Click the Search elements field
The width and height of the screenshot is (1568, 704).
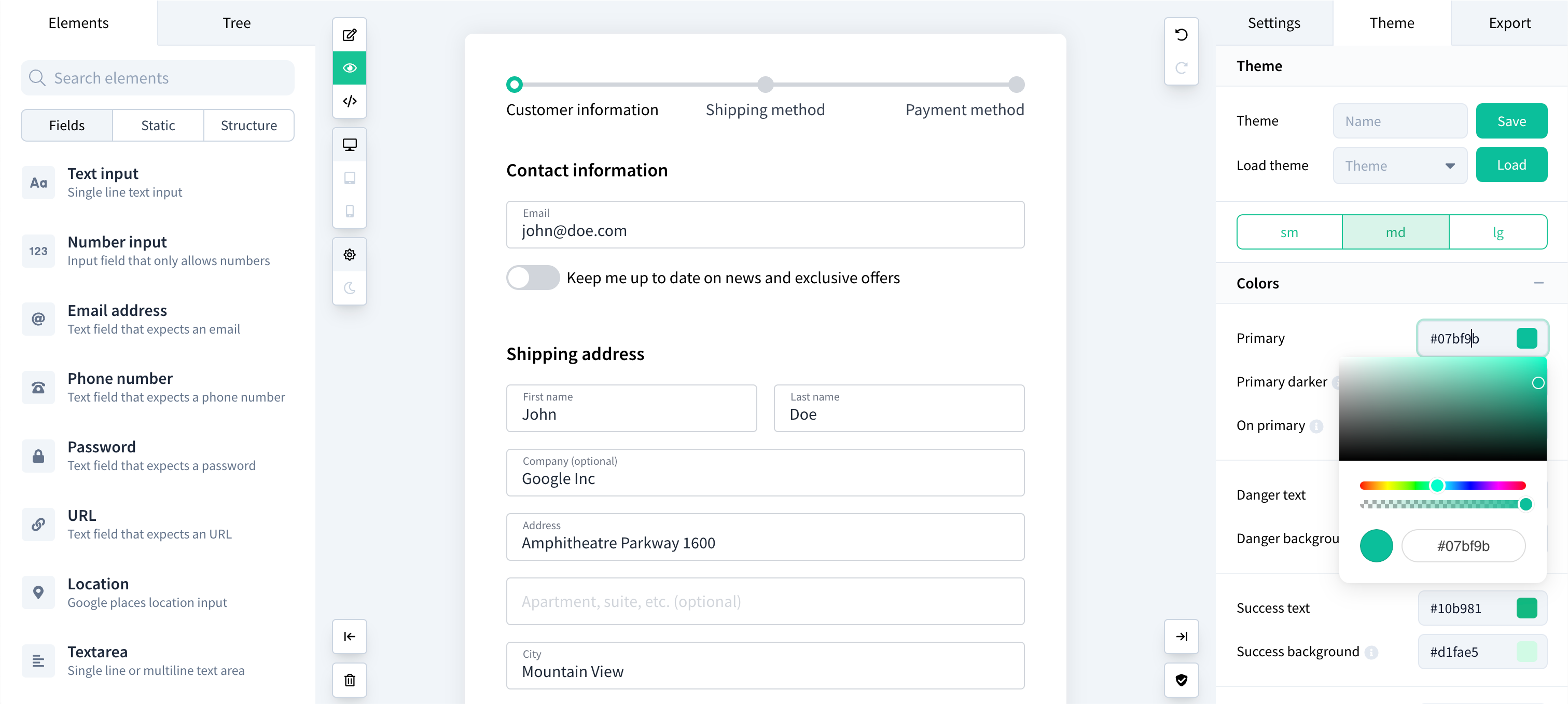tap(157, 77)
